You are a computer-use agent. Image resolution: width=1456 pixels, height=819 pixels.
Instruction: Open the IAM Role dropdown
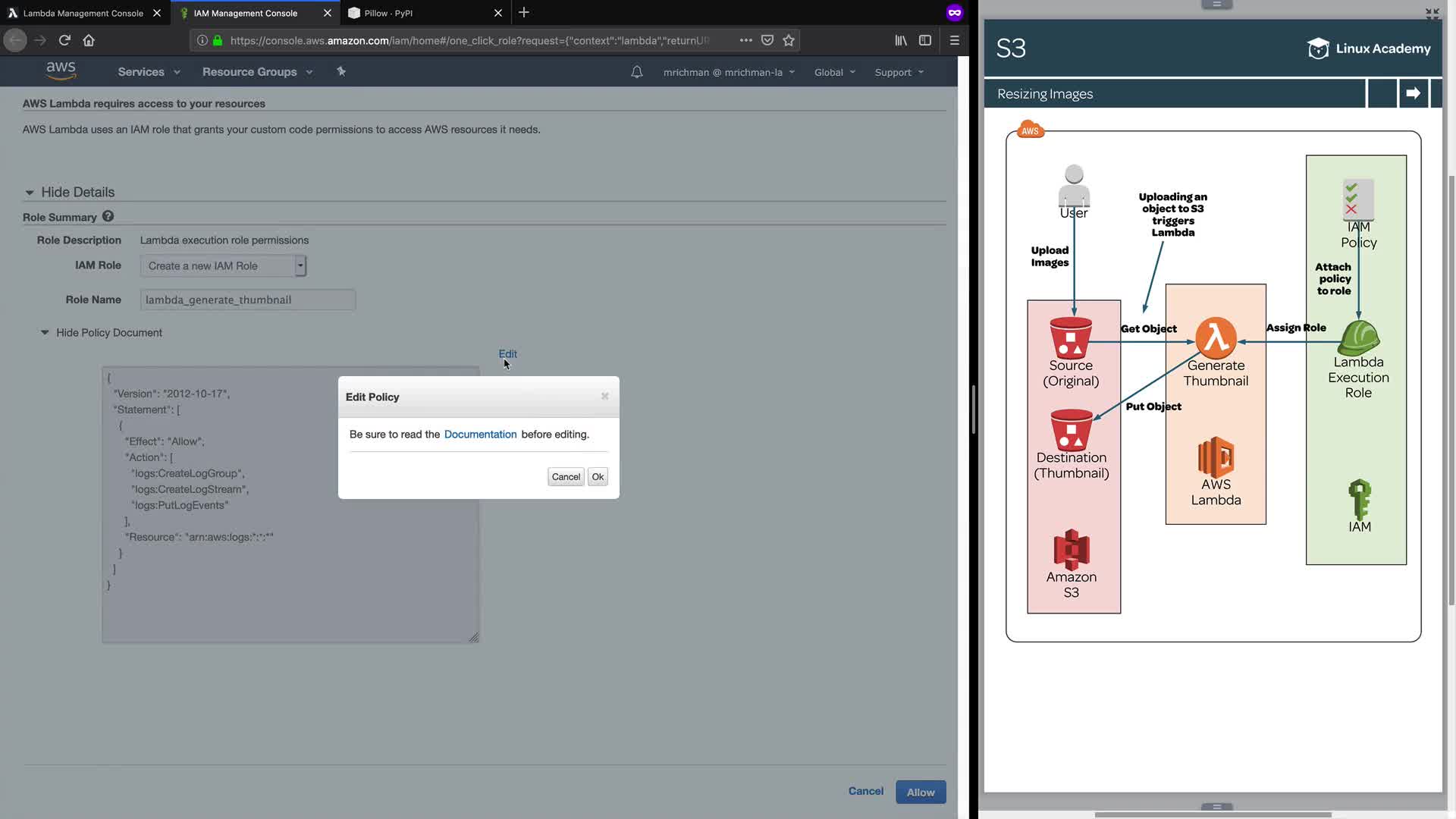[223, 266]
